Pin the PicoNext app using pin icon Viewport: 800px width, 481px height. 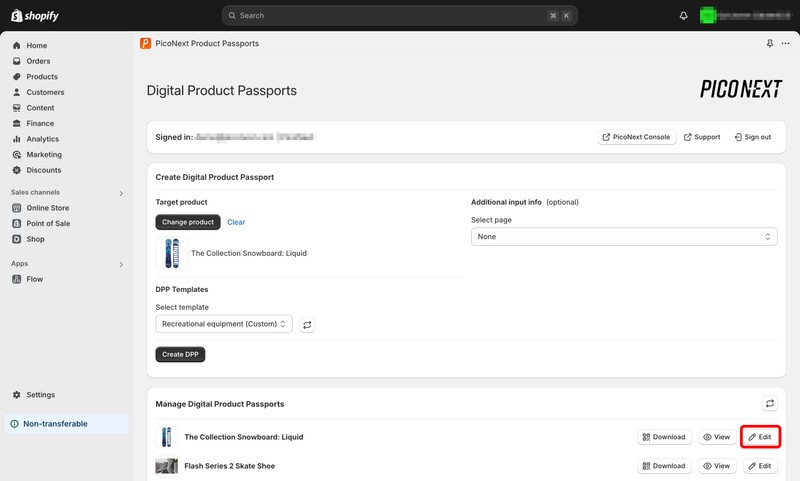(769, 44)
